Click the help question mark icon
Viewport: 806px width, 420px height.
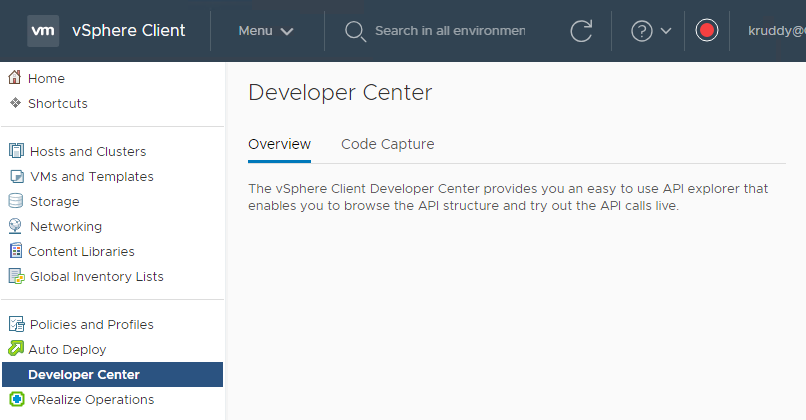tap(642, 31)
